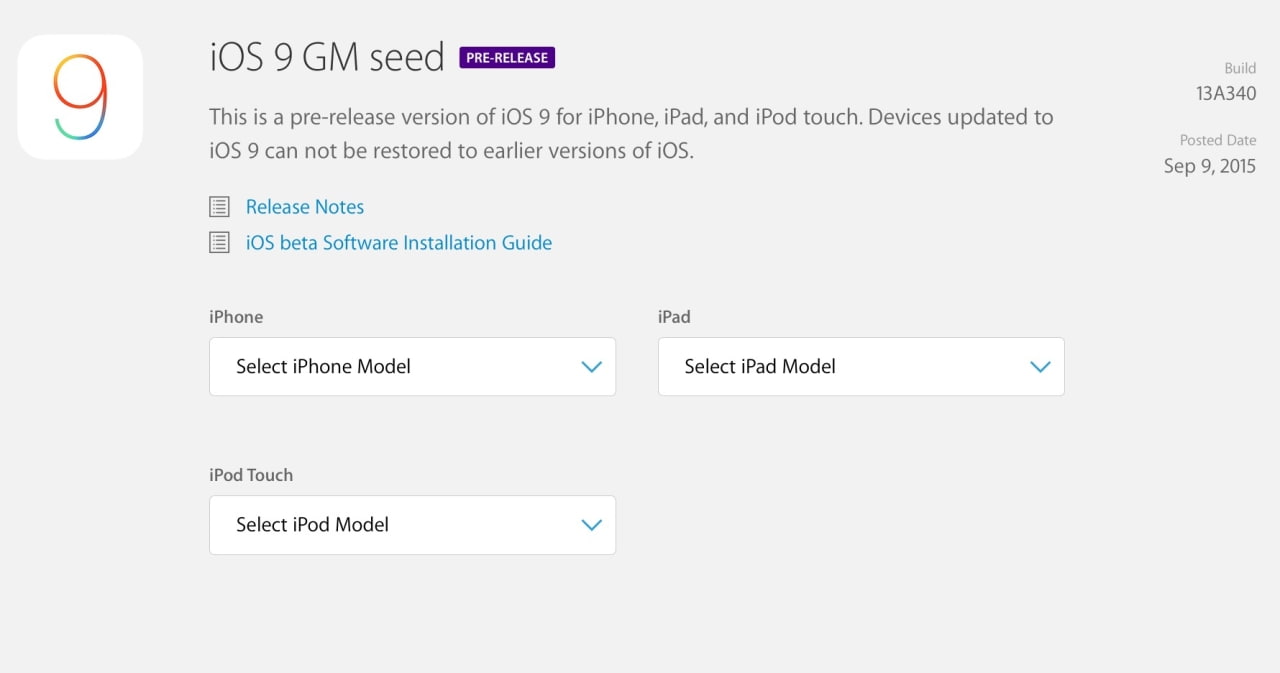
Task: Click the chevron on the iPod dropdown
Action: [591, 525]
